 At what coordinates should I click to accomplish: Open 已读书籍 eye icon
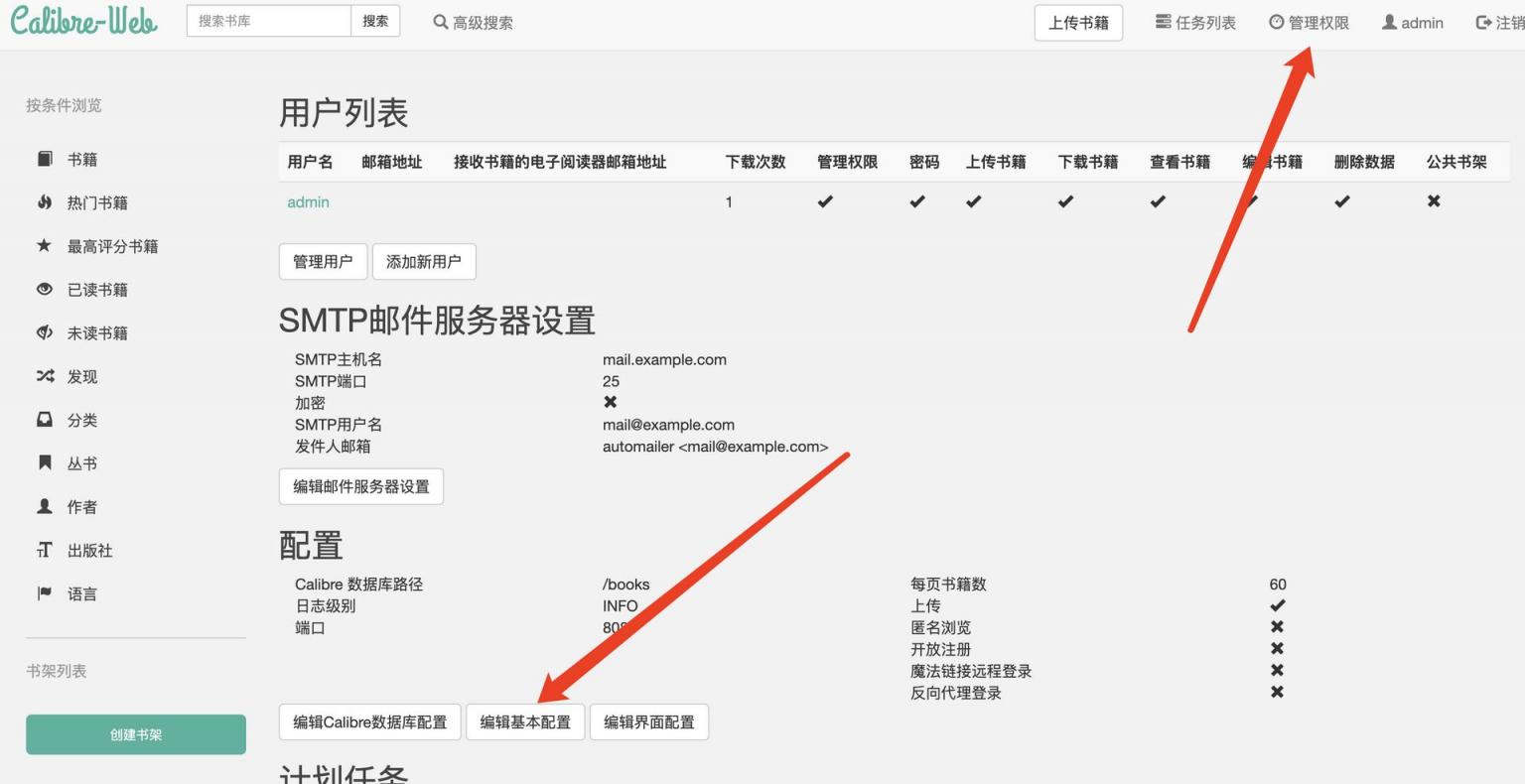pyautogui.click(x=45, y=290)
